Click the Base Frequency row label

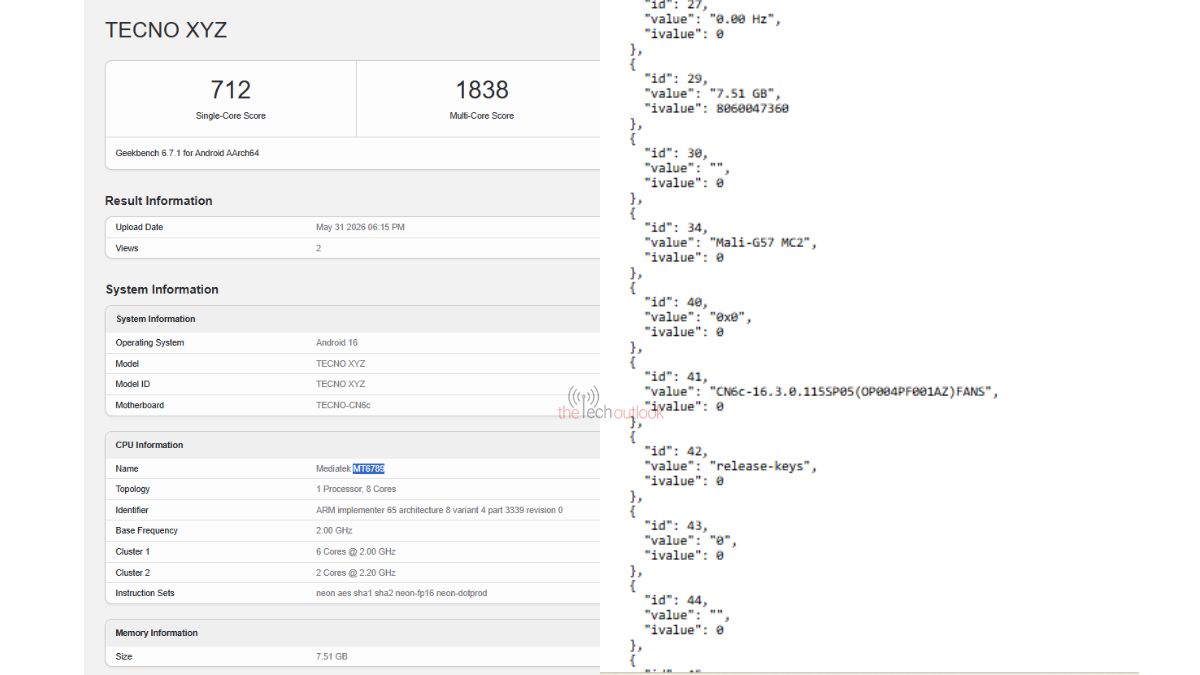pyautogui.click(x=146, y=531)
